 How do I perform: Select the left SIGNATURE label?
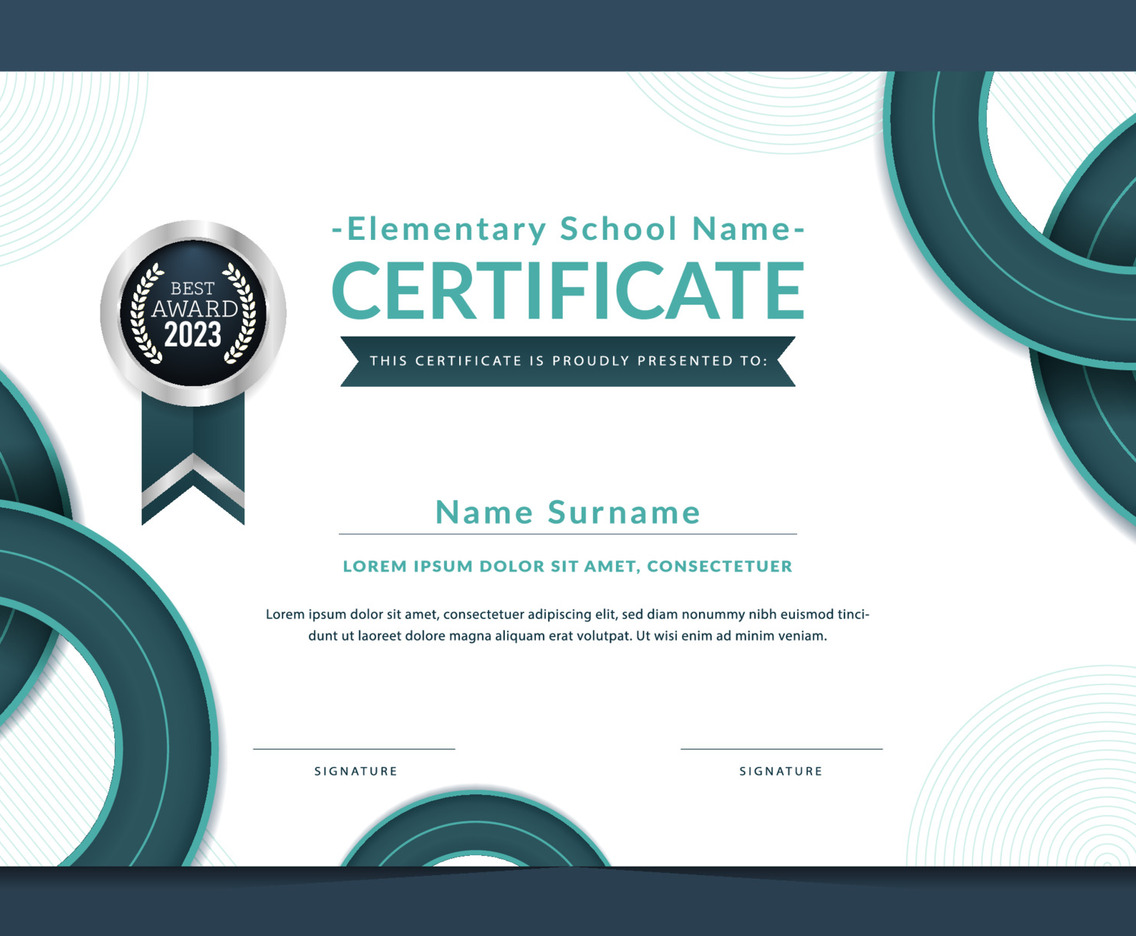(x=356, y=771)
